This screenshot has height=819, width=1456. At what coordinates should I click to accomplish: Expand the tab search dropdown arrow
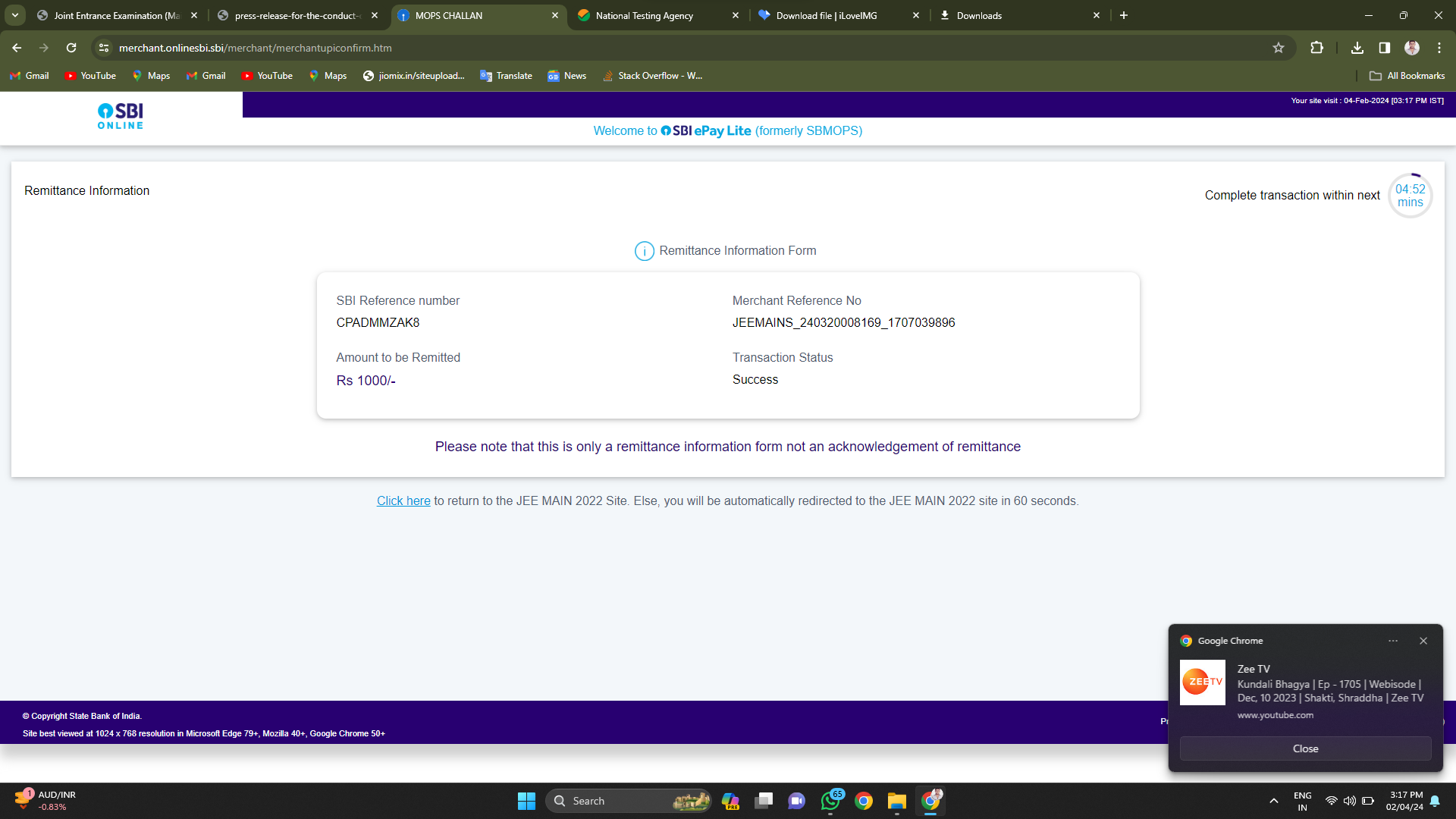click(x=14, y=15)
